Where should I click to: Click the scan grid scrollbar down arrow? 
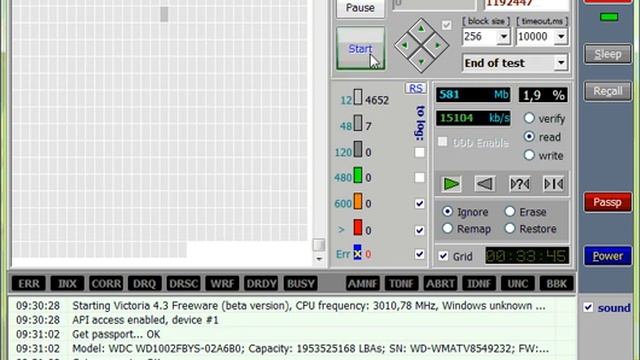pos(319,259)
